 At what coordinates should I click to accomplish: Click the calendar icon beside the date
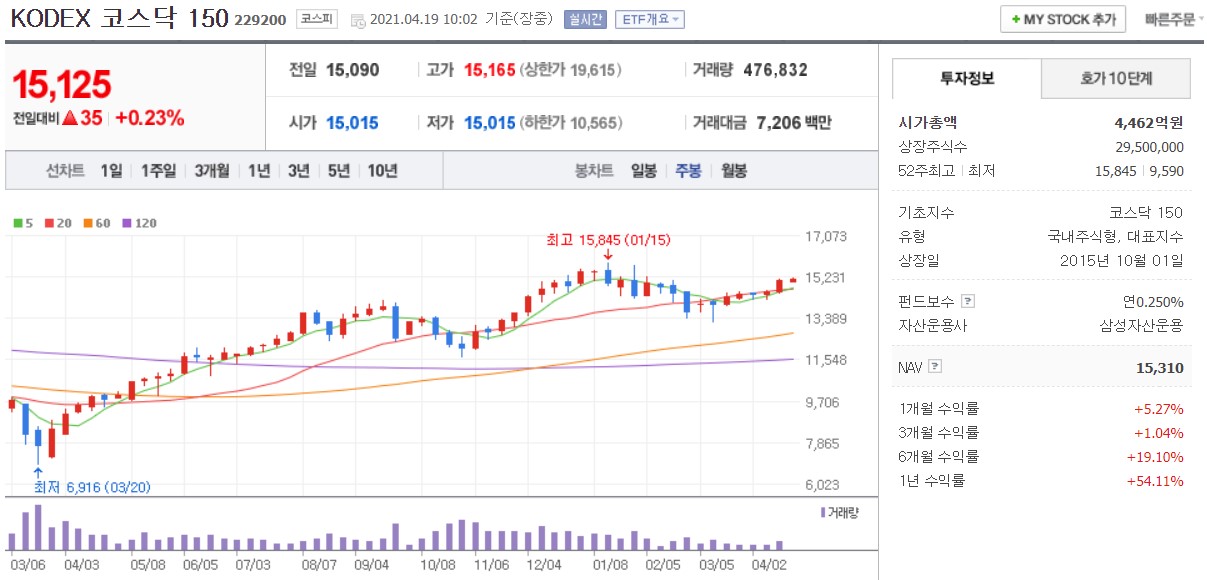coord(358,20)
